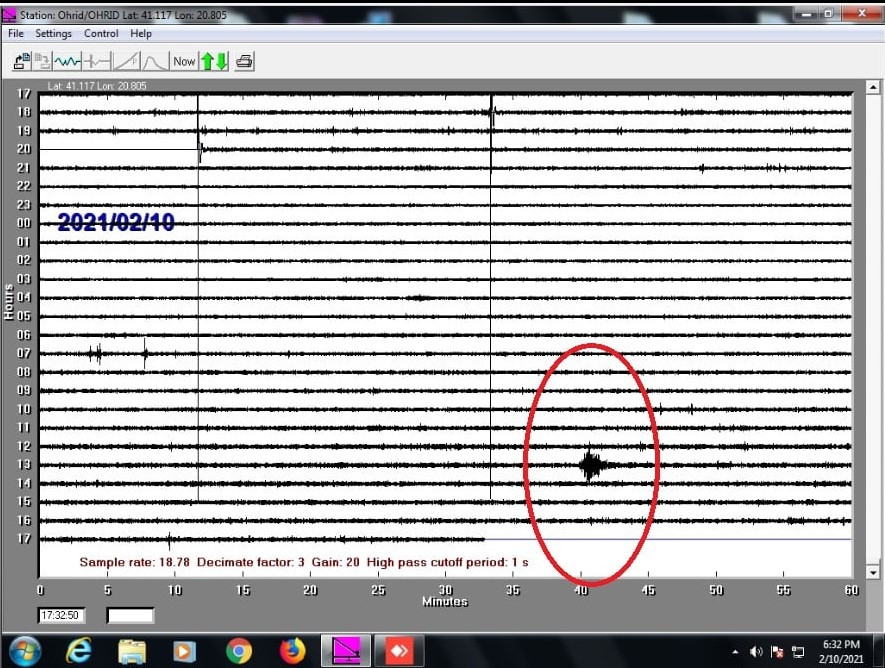Select the circled seismic event on the trace
885x668 pixels.
pos(590,464)
